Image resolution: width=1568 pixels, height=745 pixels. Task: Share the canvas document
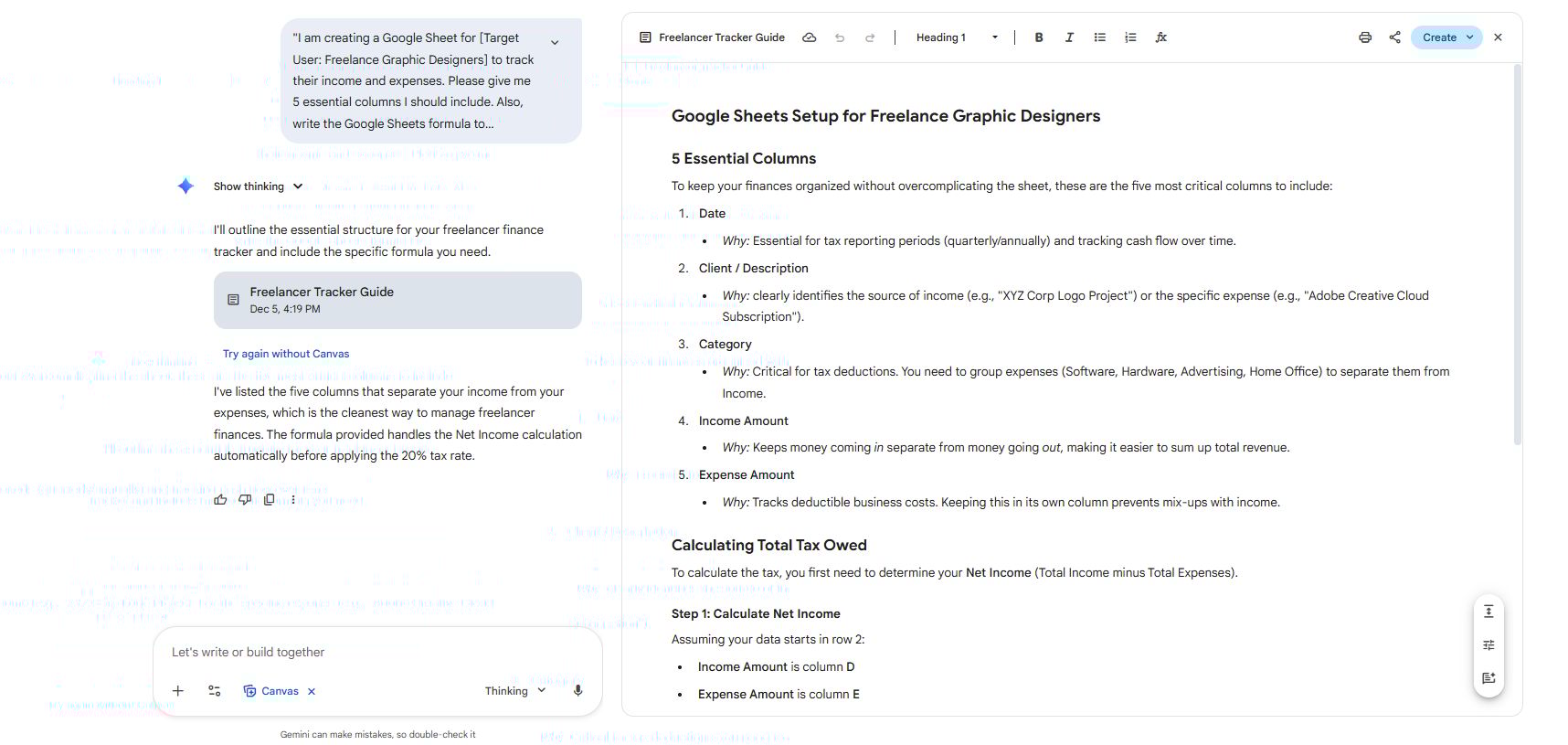1395,37
